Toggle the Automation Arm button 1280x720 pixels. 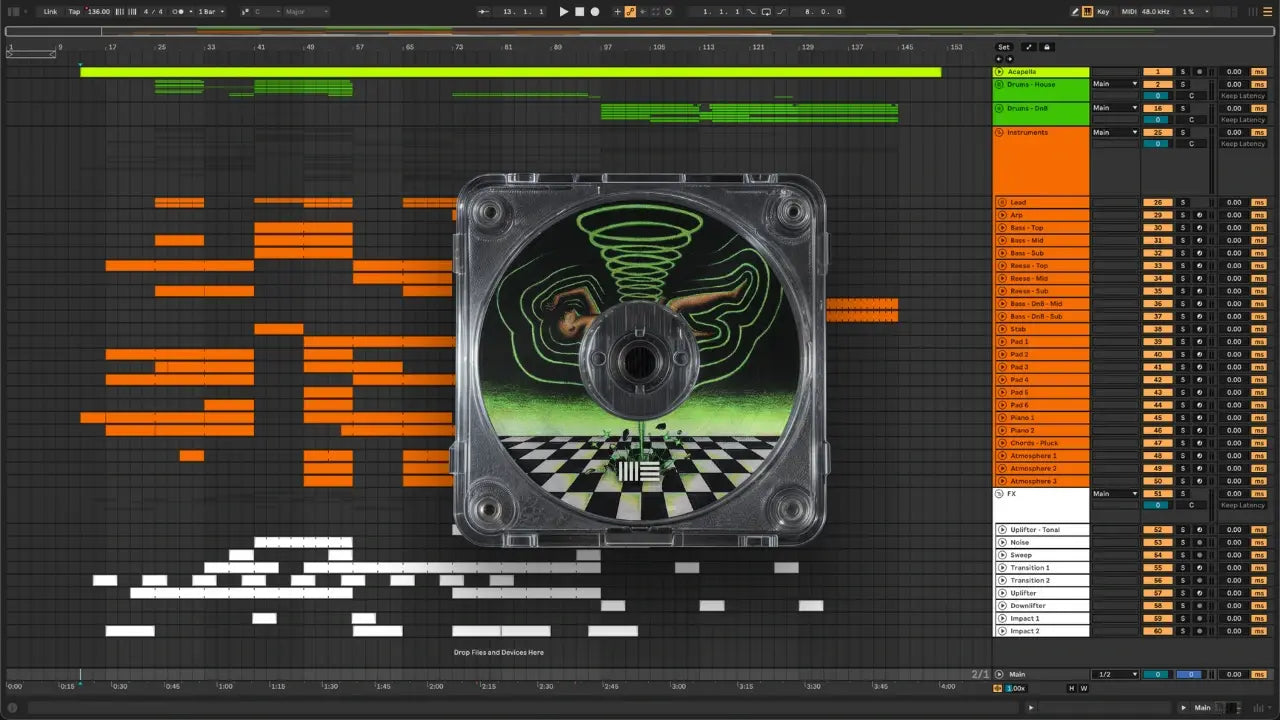pos(630,12)
